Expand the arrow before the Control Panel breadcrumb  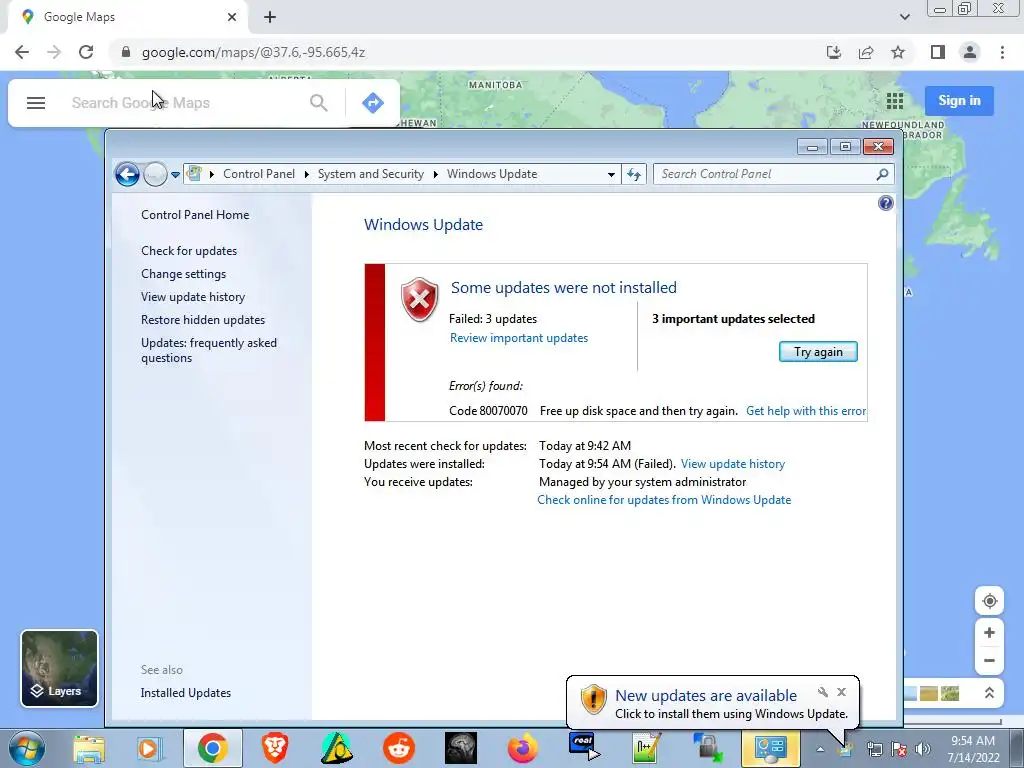coord(212,174)
